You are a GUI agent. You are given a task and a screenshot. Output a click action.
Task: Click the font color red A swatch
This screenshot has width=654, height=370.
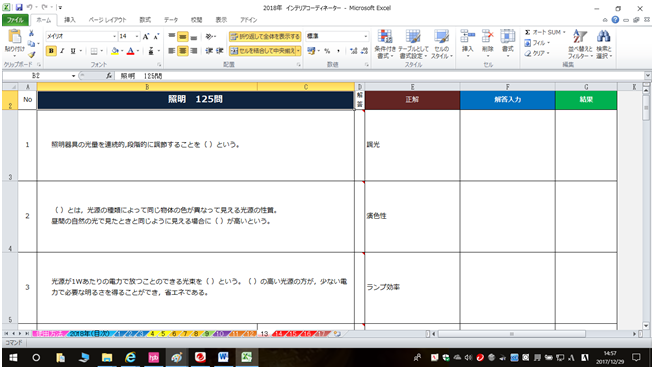pyautogui.click(x=130, y=51)
